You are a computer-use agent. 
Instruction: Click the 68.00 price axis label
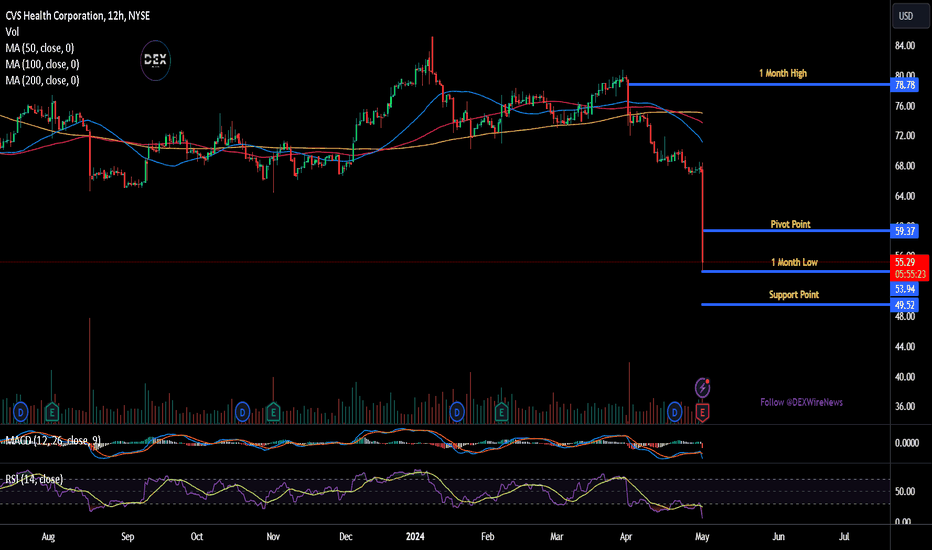(x=905, y=166)
